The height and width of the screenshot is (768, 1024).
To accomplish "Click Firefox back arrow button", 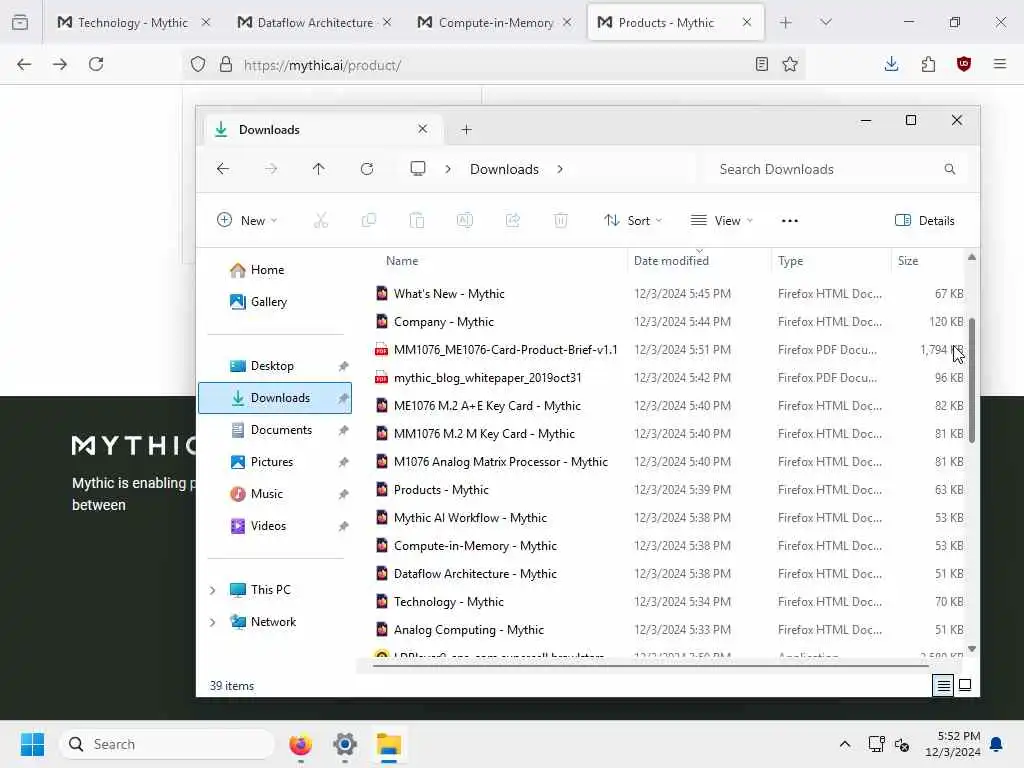I will (24, 64).
